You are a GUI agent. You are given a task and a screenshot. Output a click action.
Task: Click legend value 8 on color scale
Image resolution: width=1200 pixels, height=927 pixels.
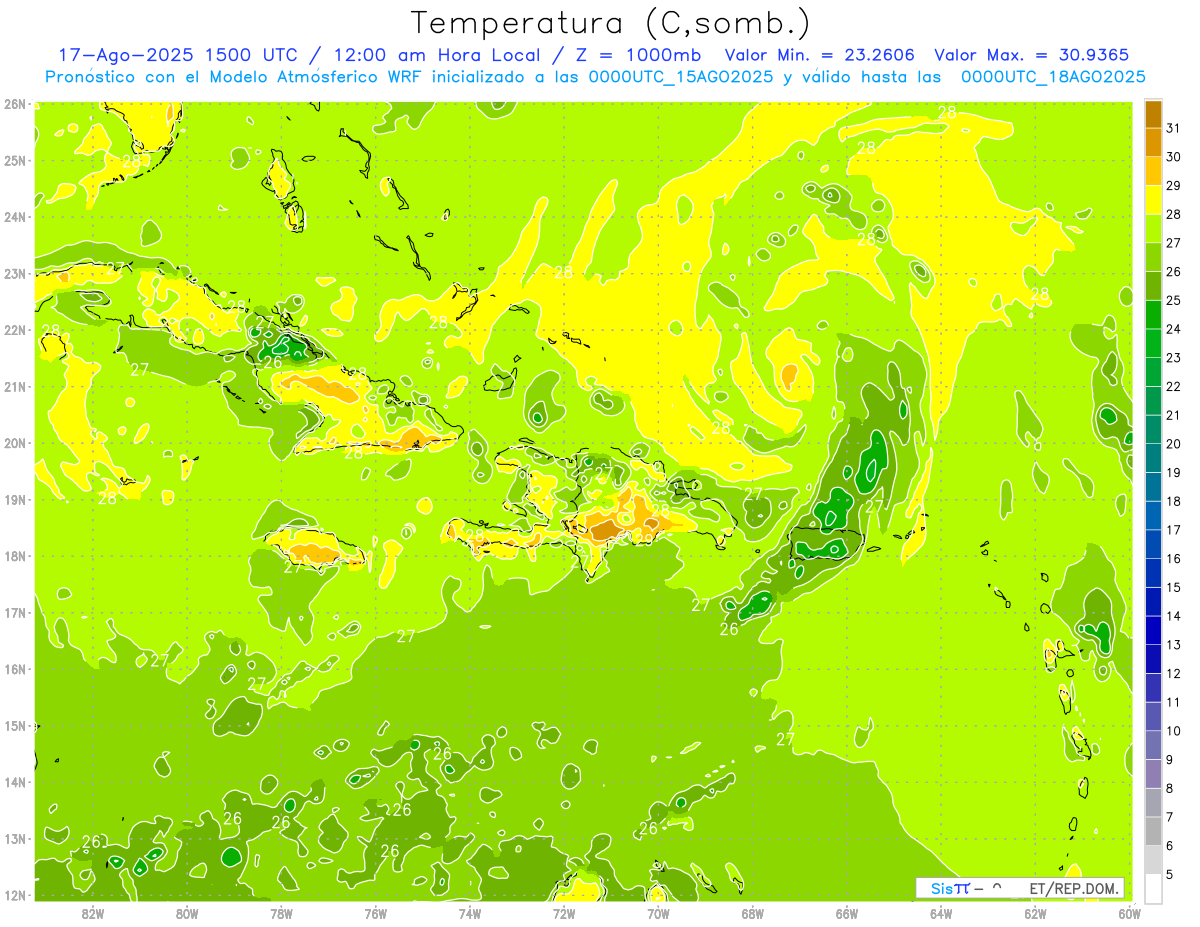click(x=1169, y=788)
